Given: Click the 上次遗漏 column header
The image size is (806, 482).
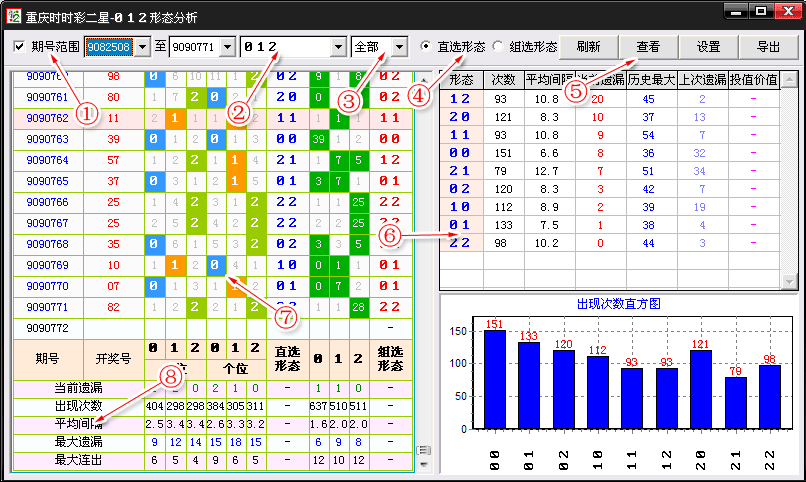Looking at the screenshot, I should point(702,80).
